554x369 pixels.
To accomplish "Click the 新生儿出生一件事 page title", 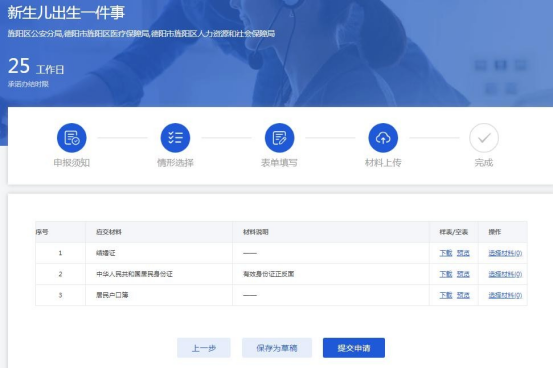I will click(x=66, y=12).
